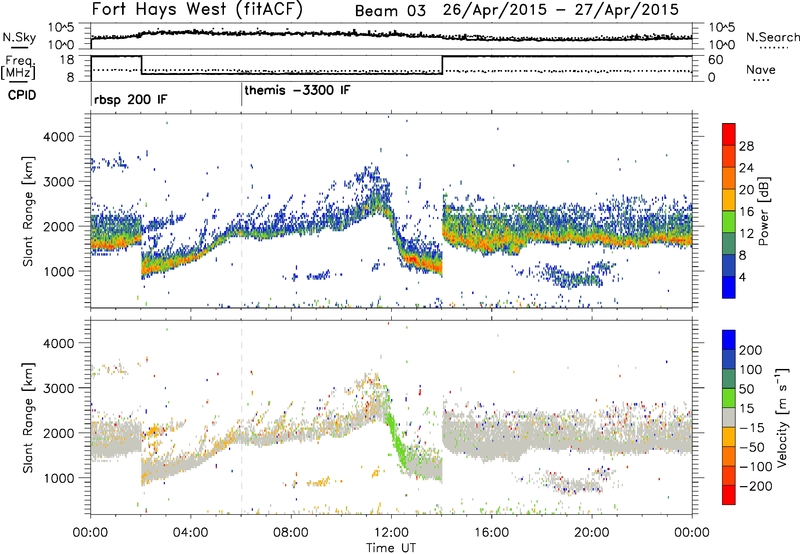Pick the red top segment of the Power color bar

coord(729,135)
